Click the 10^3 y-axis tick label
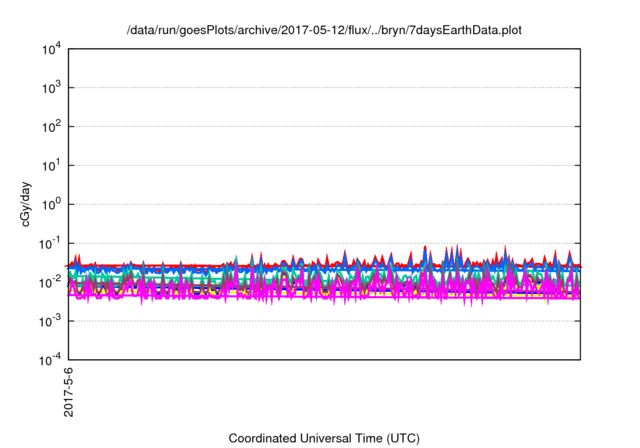This screenshot has height=448, width=640. coord(48,88)
